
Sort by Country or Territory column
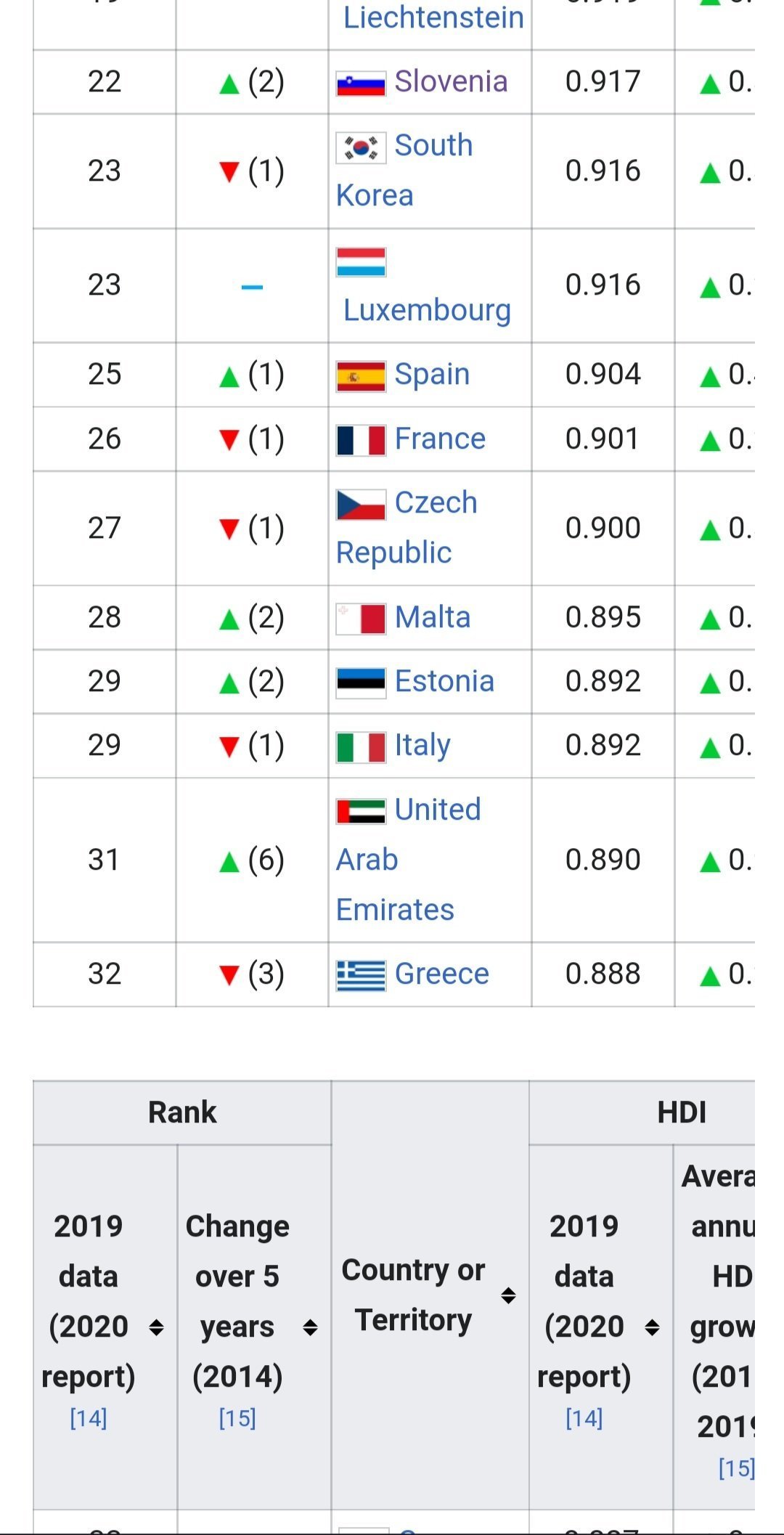[509, 1295]
